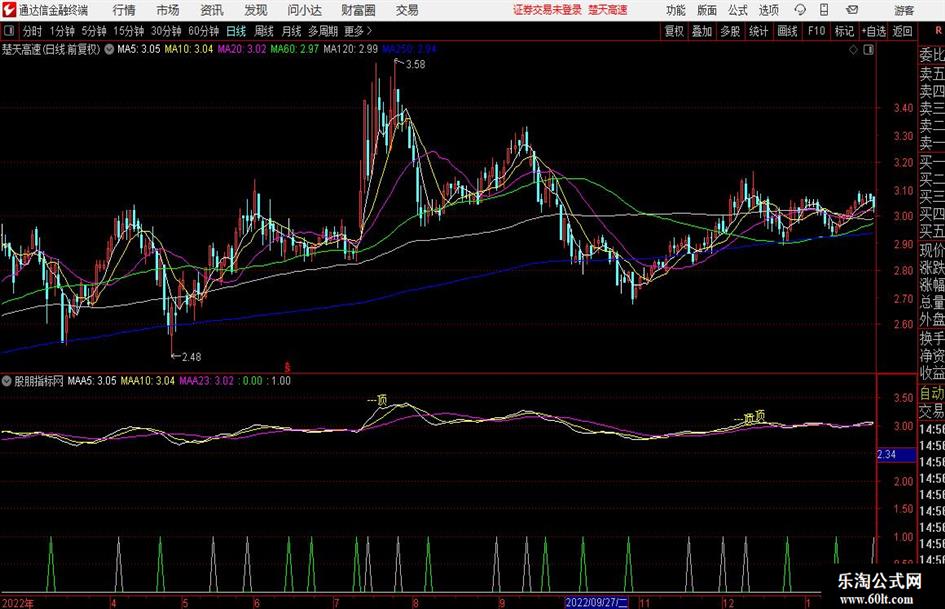
Task: Click the 游客 account label
Action: pos(903,10)
